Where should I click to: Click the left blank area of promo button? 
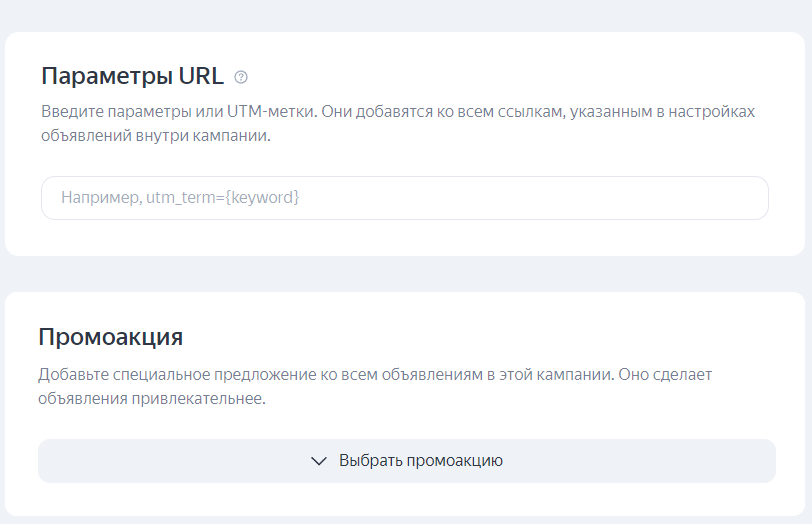[150, 461]
